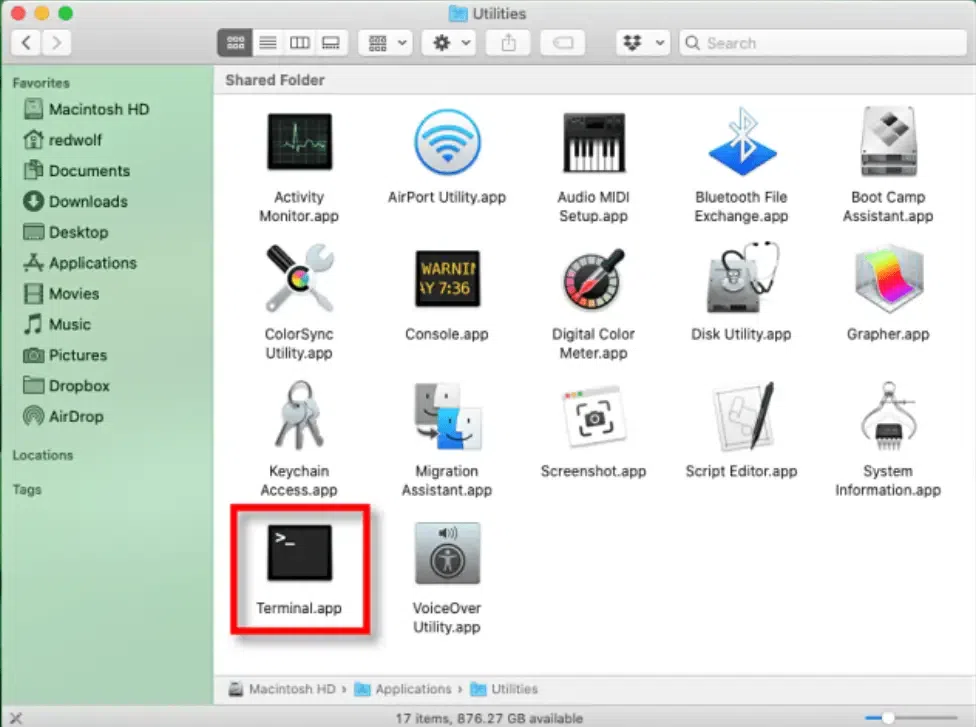
Task: Open Desktop in the sidebar
Action: tap(66, 232)
